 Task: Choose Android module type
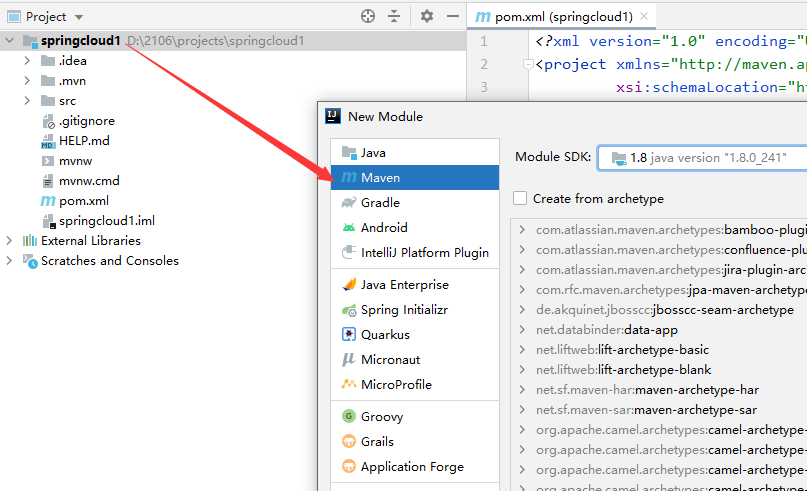(415, 227)
